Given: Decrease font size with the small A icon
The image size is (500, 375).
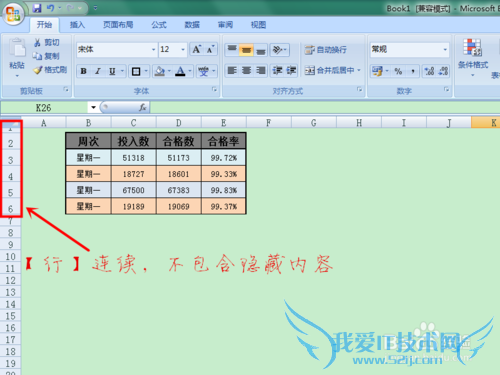Looking at the screenshot, I should click(210, 49).
